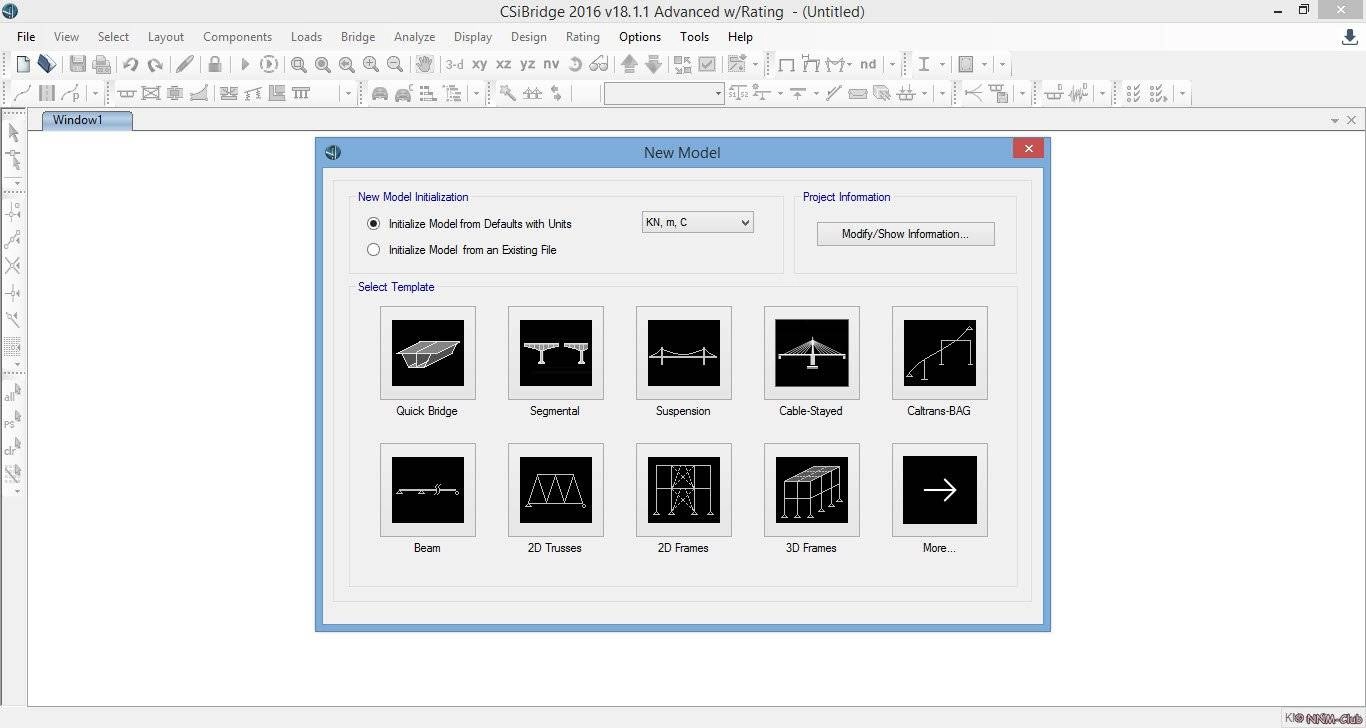Click the rubber band zoom icon

pyautogui.click(x=299, y=64)
